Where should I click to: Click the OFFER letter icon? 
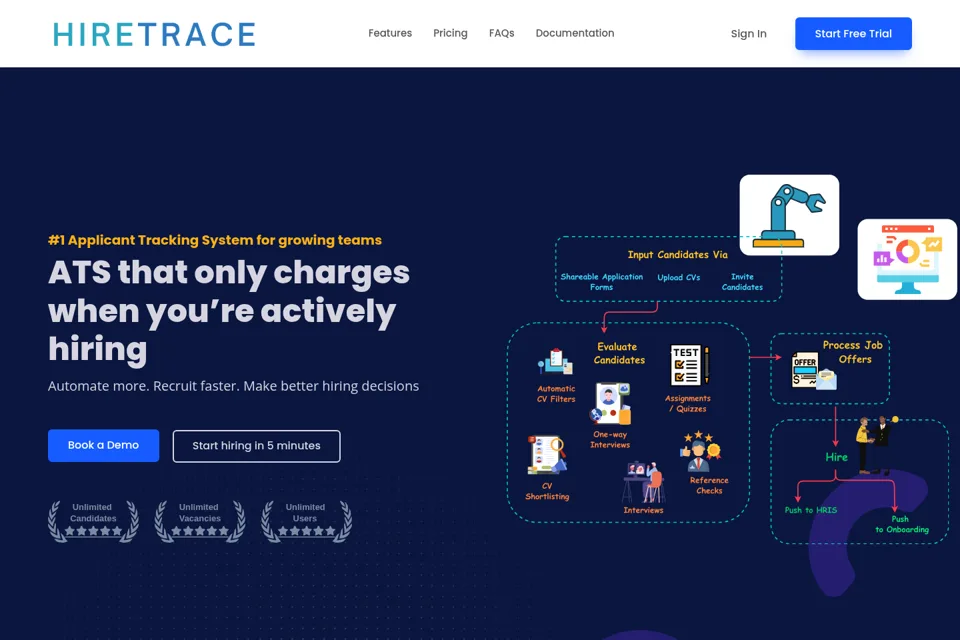point(814,371)
